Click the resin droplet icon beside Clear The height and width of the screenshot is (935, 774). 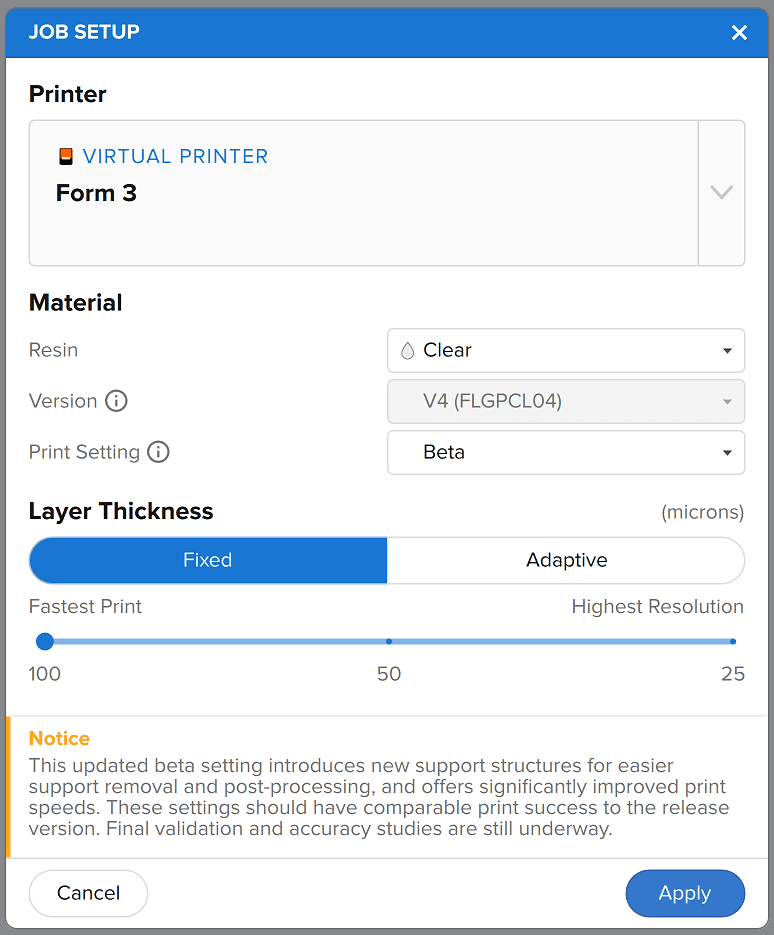point(407,350)
